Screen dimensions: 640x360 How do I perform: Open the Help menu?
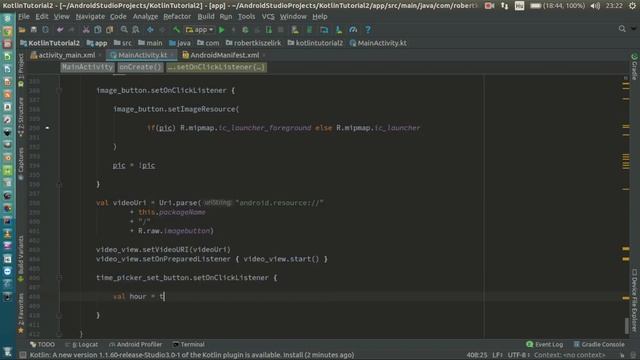pos(320,17)
